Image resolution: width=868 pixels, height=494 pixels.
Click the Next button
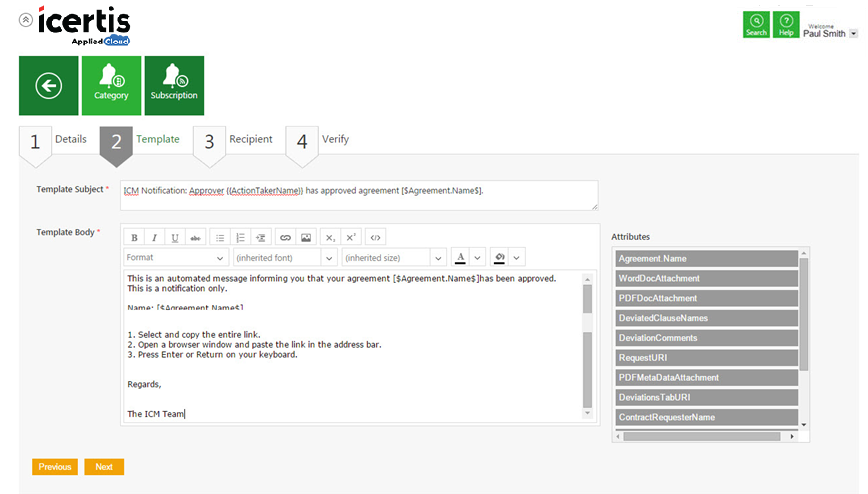pyautogui.click(x=104, y=467)
